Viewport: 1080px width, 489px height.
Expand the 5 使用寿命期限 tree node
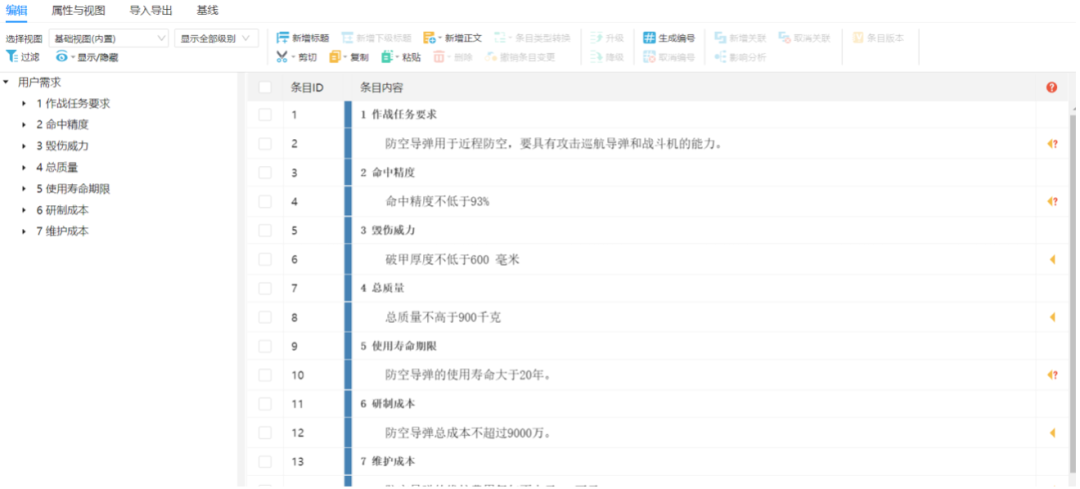[x=24, y=189]
